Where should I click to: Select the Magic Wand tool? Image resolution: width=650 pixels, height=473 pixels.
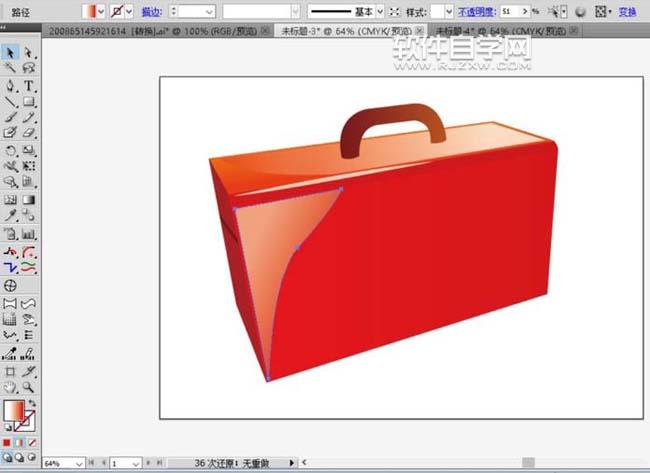click(x=10, y=68)
